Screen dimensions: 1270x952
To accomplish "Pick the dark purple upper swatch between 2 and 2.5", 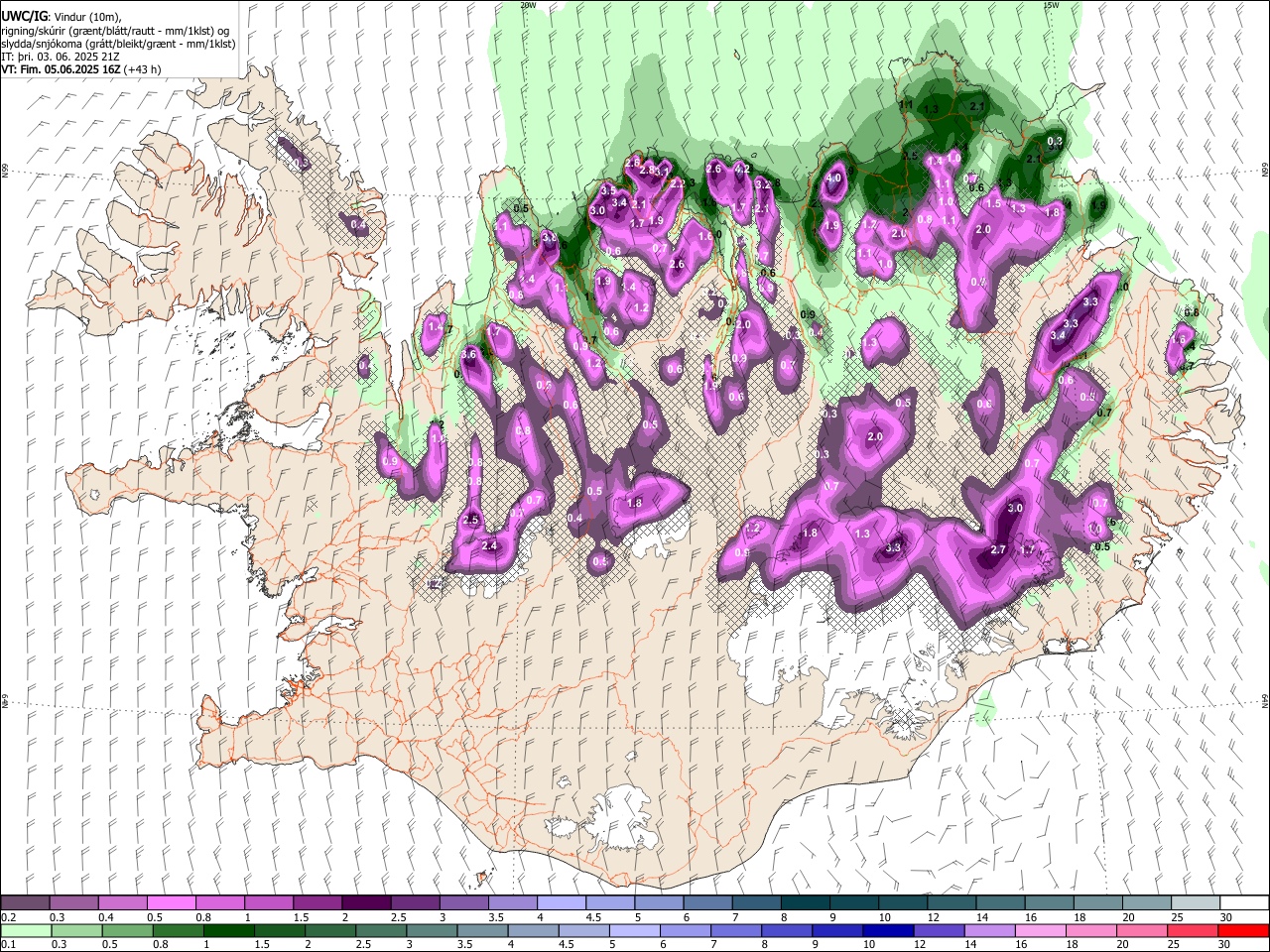I will pyautogui.click(x=366, y=903).
